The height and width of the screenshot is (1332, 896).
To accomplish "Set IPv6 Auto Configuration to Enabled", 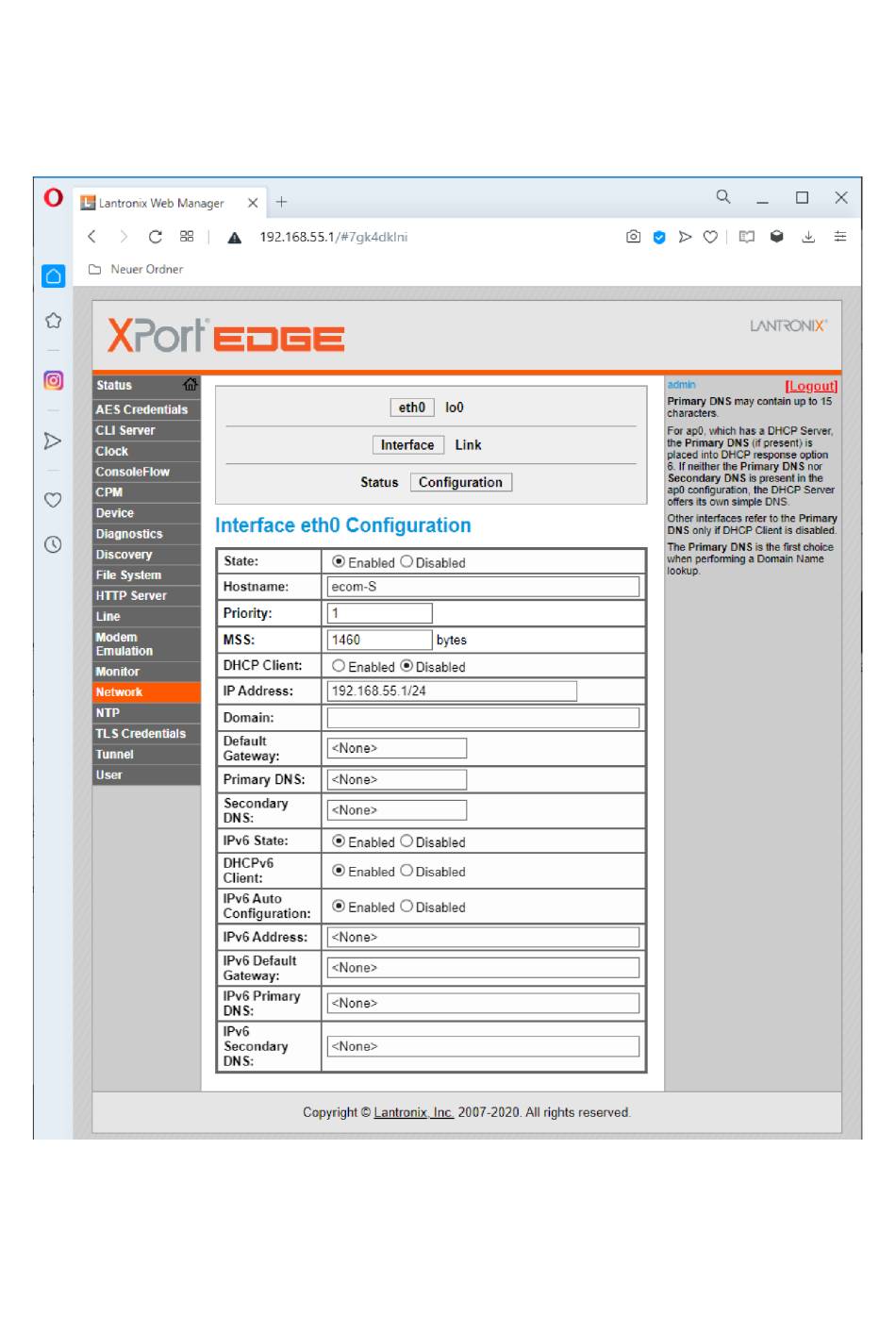I will pos(339,906).
